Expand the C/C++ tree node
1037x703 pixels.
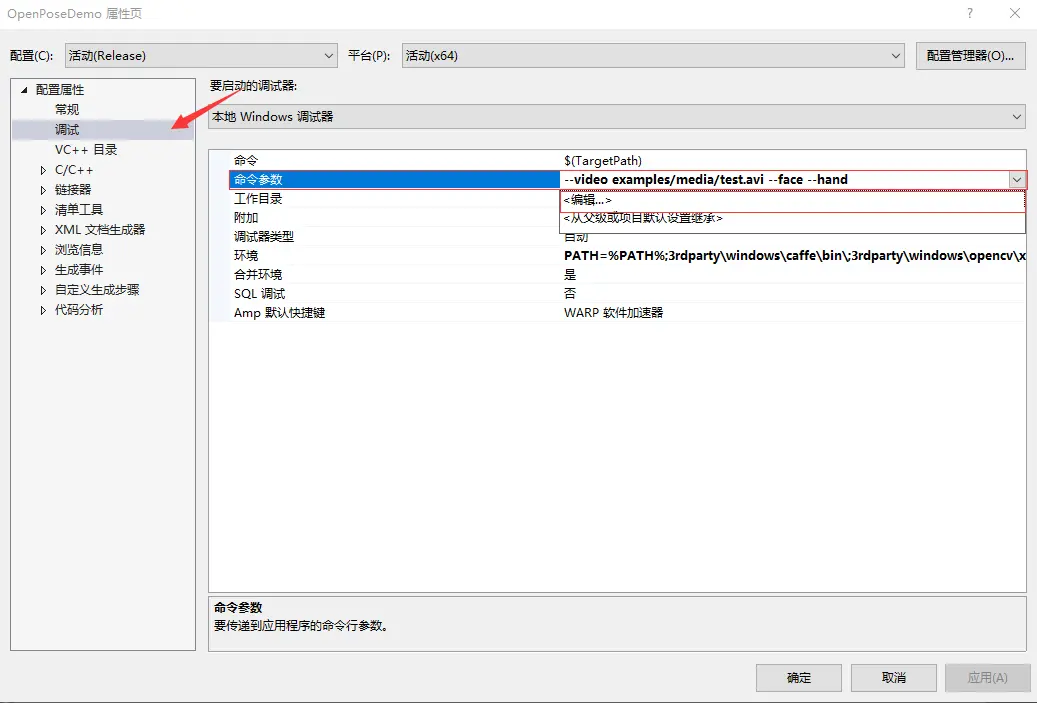[43, 170]
